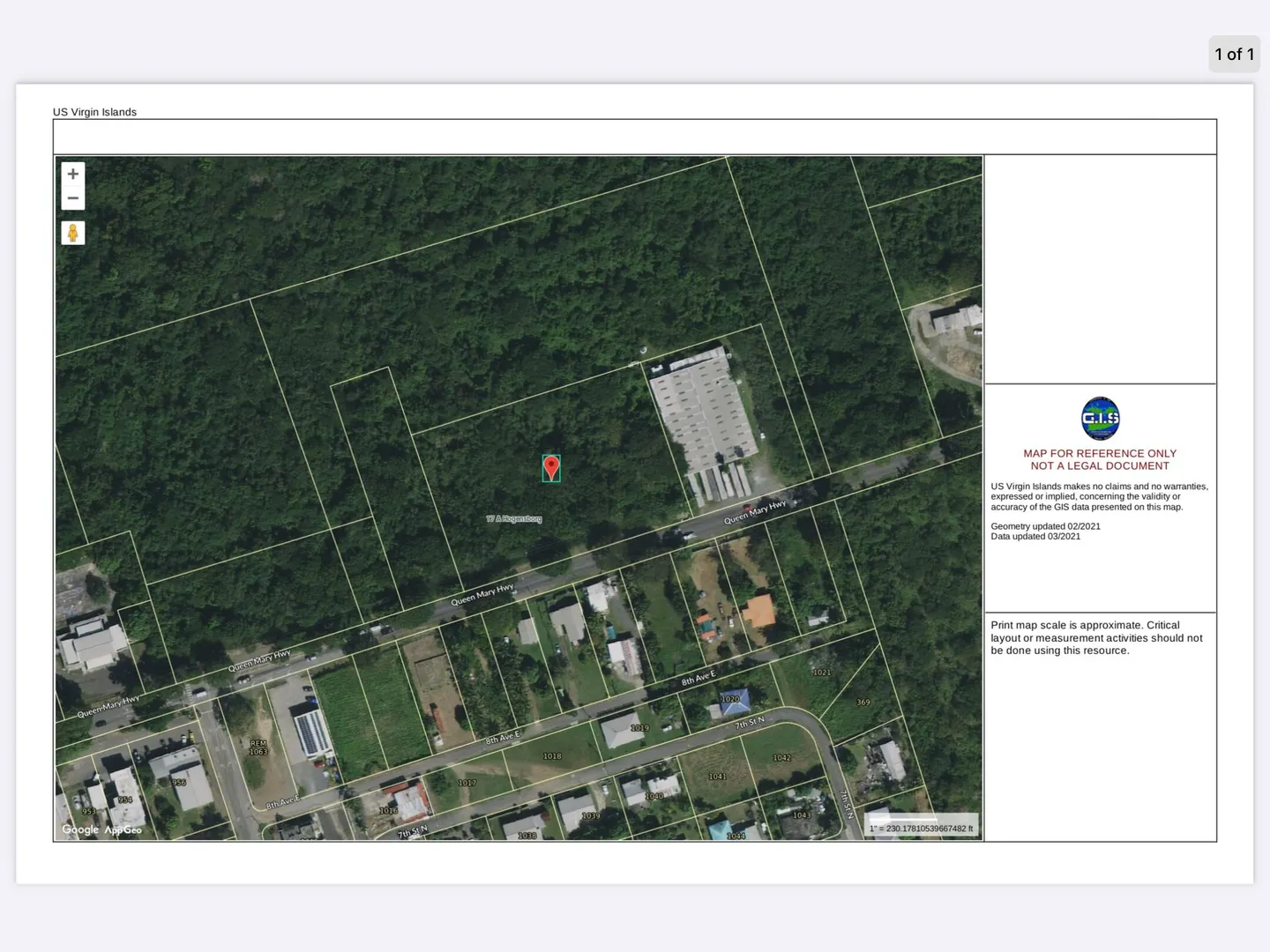Click the orange-roofed house
The height and width of the screenshot is (952, 1270).
[758, 610]
